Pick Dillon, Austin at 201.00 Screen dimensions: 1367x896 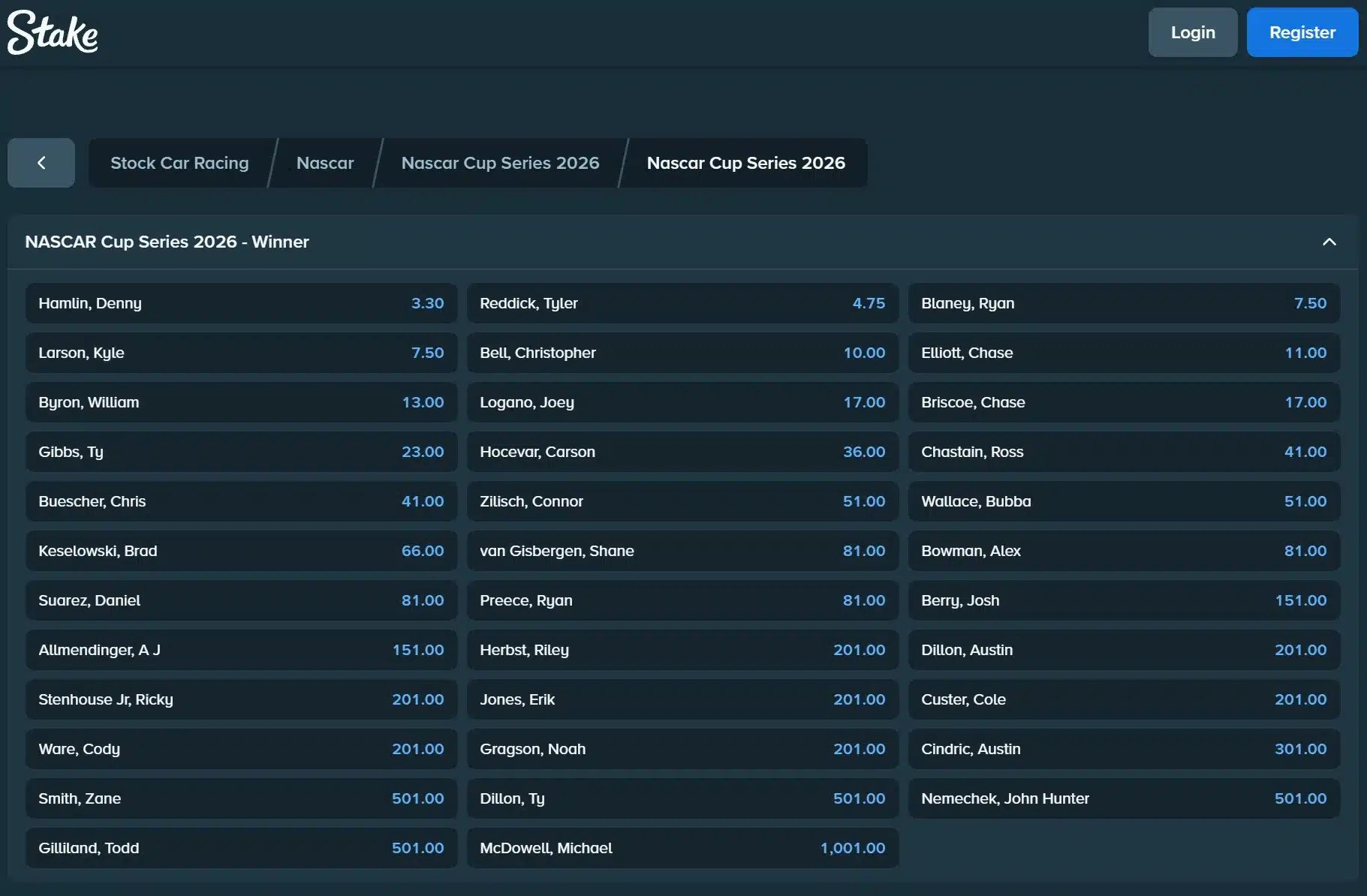tap(1124, 650)
